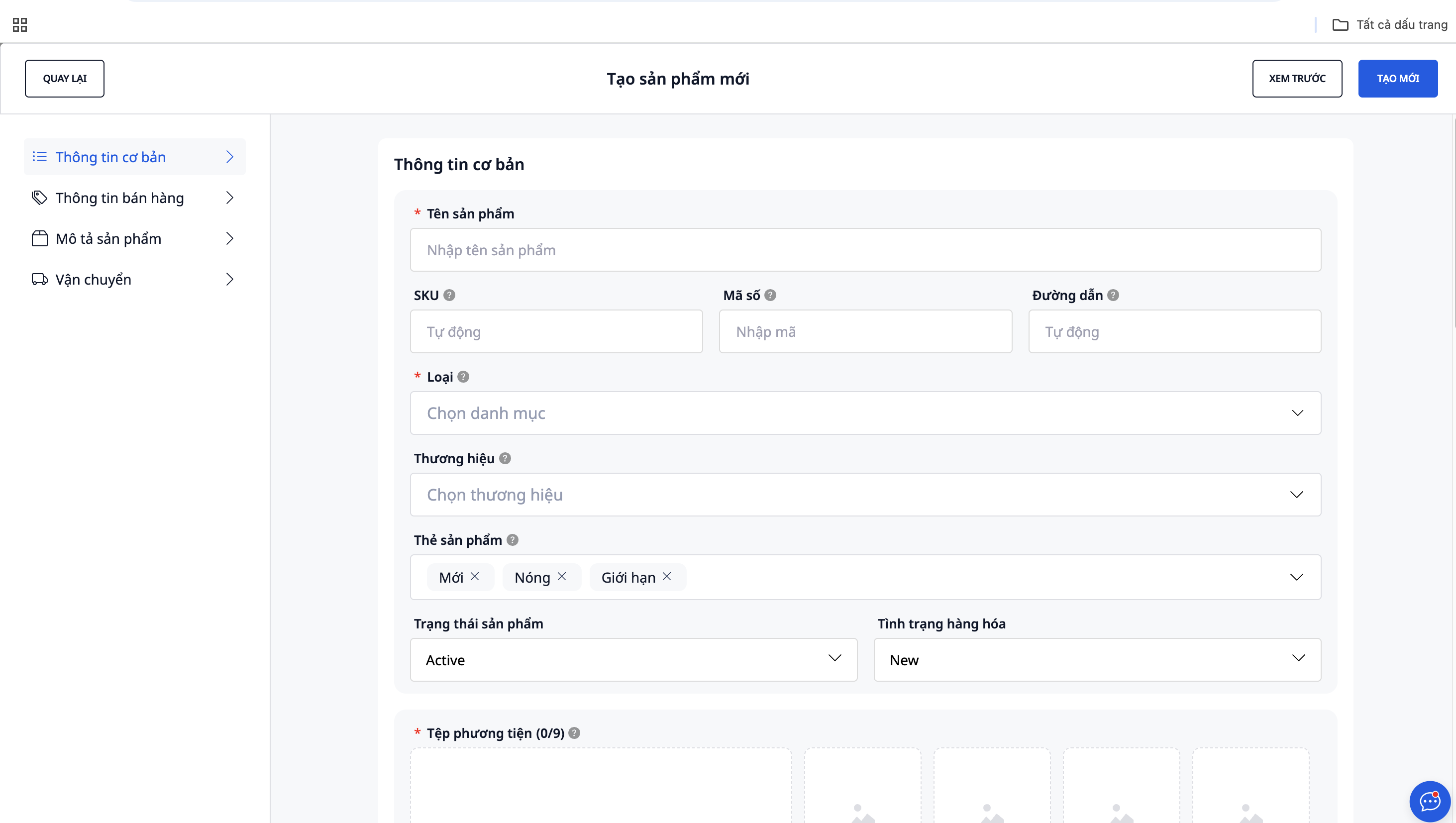Click the apps grid icon
This screenshot has height=823, width=1456.
[x=20, y=24]
